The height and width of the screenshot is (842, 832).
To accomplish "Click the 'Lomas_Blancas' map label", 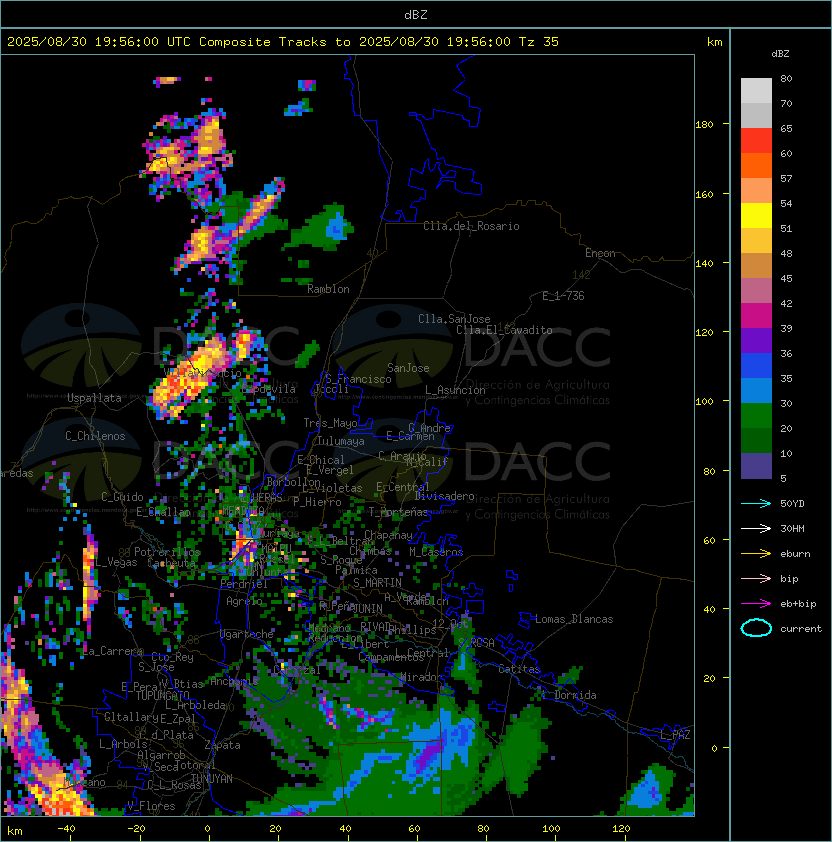I will pyautogui.click(x=574, y=619).
